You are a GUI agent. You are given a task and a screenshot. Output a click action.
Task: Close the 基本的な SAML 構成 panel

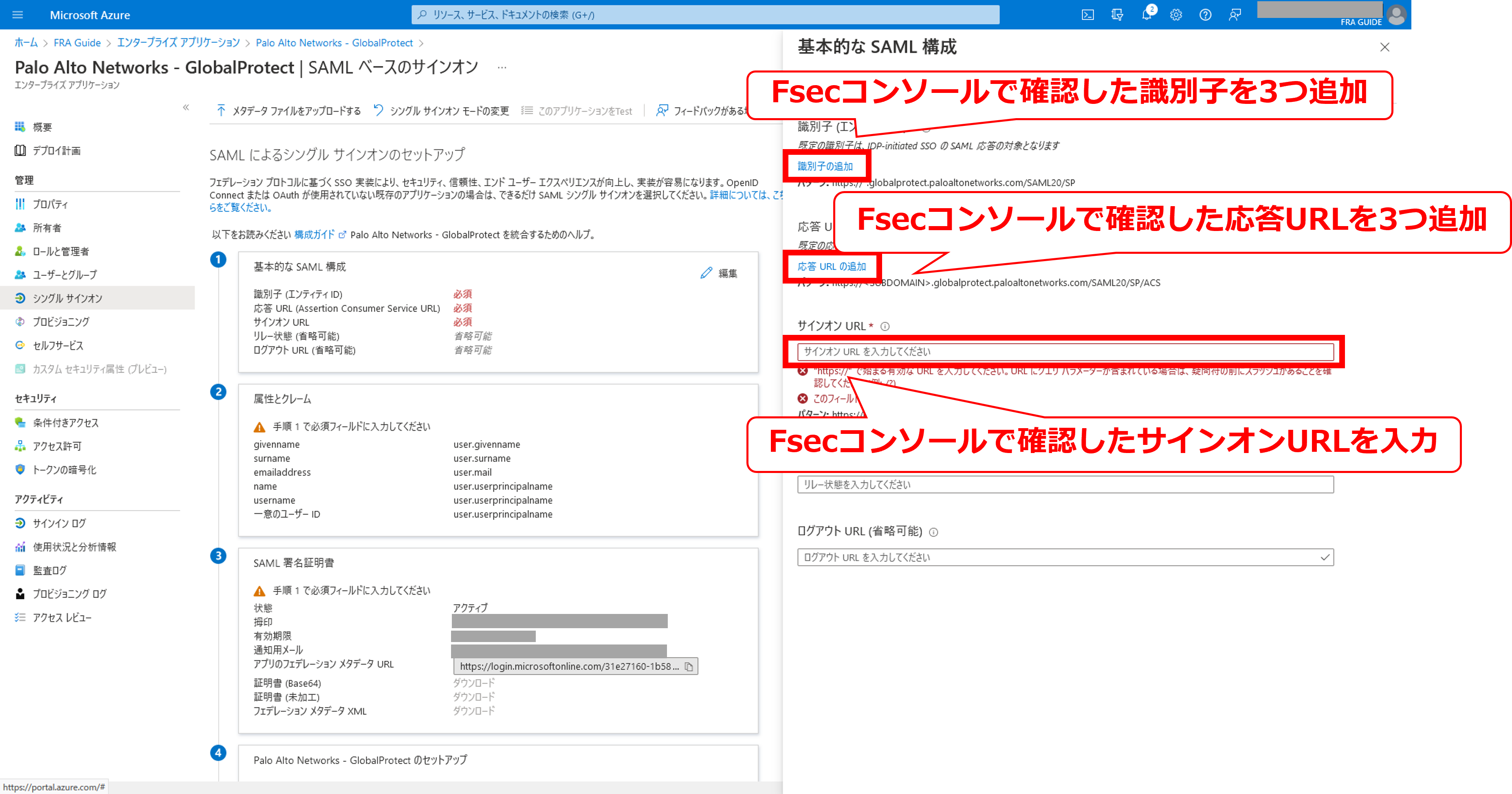[x=1384, y=47]
